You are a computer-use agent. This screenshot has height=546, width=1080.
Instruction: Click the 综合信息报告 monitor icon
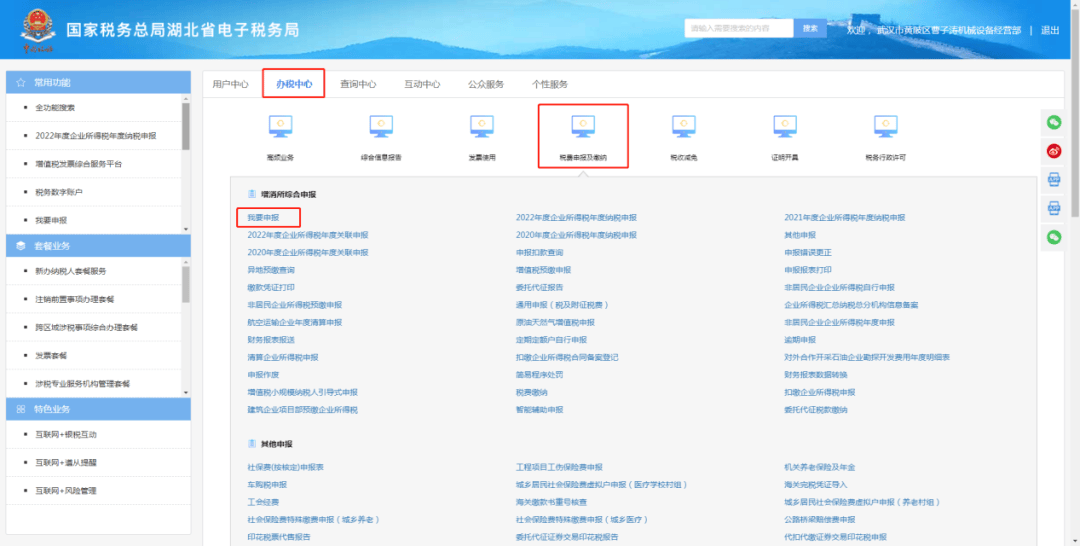coord(381,127)
